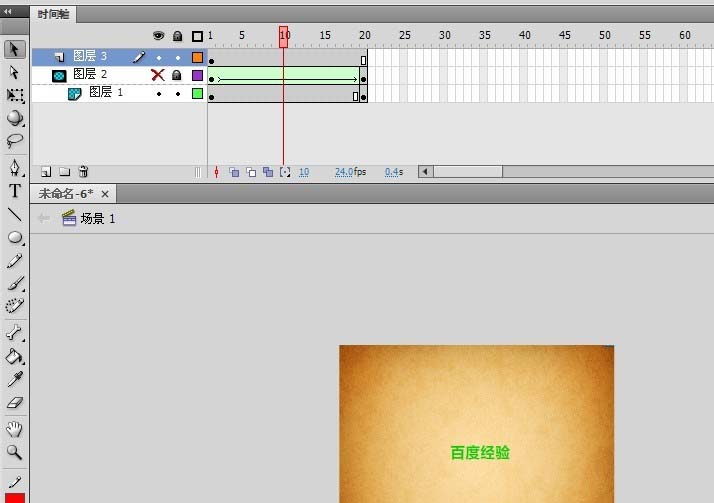Select the 3D Rotation tool
Screen dimensions: 714x503
pos(15,117)
